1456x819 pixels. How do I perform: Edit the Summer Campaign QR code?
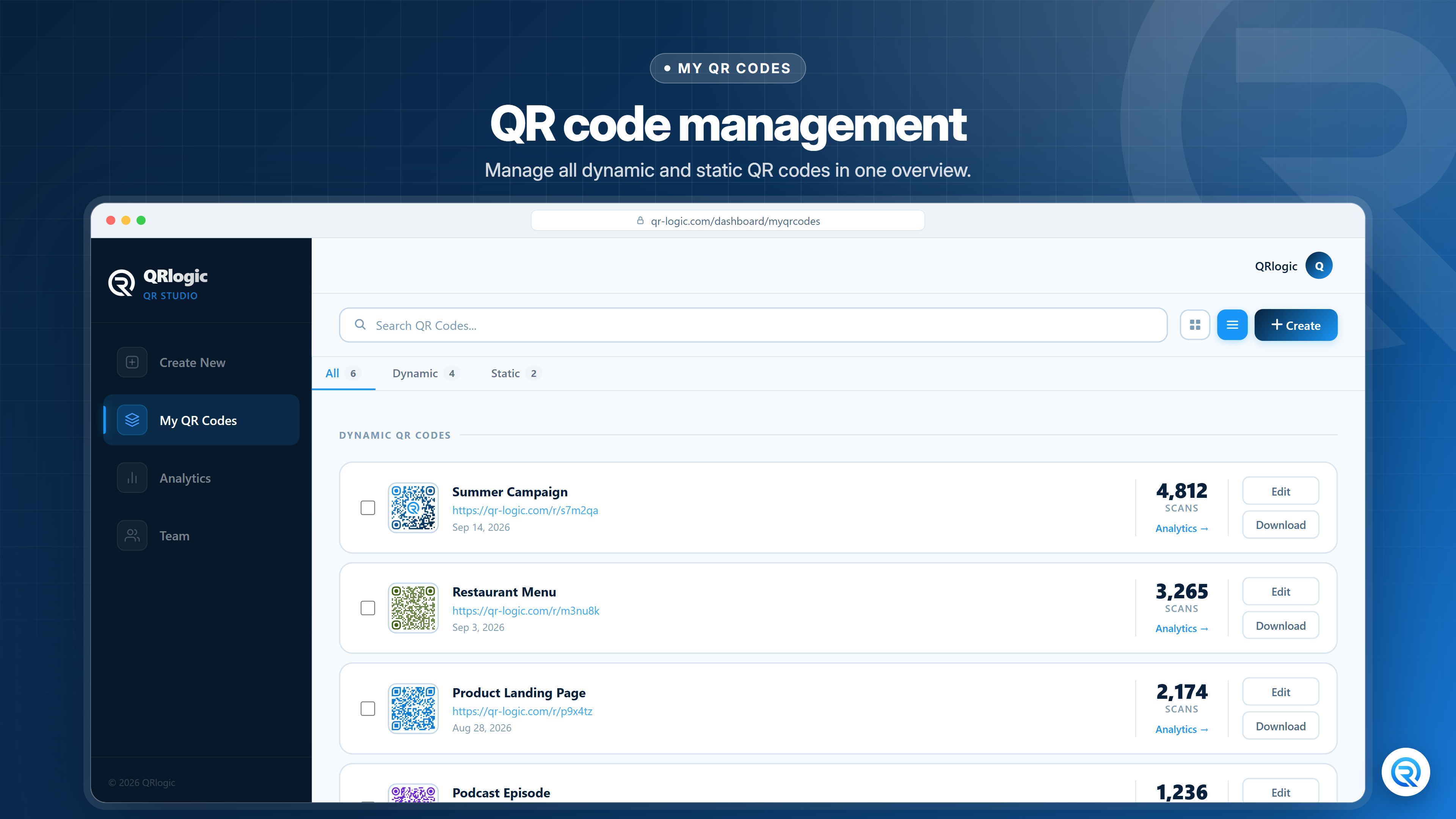click(1280, 491)
